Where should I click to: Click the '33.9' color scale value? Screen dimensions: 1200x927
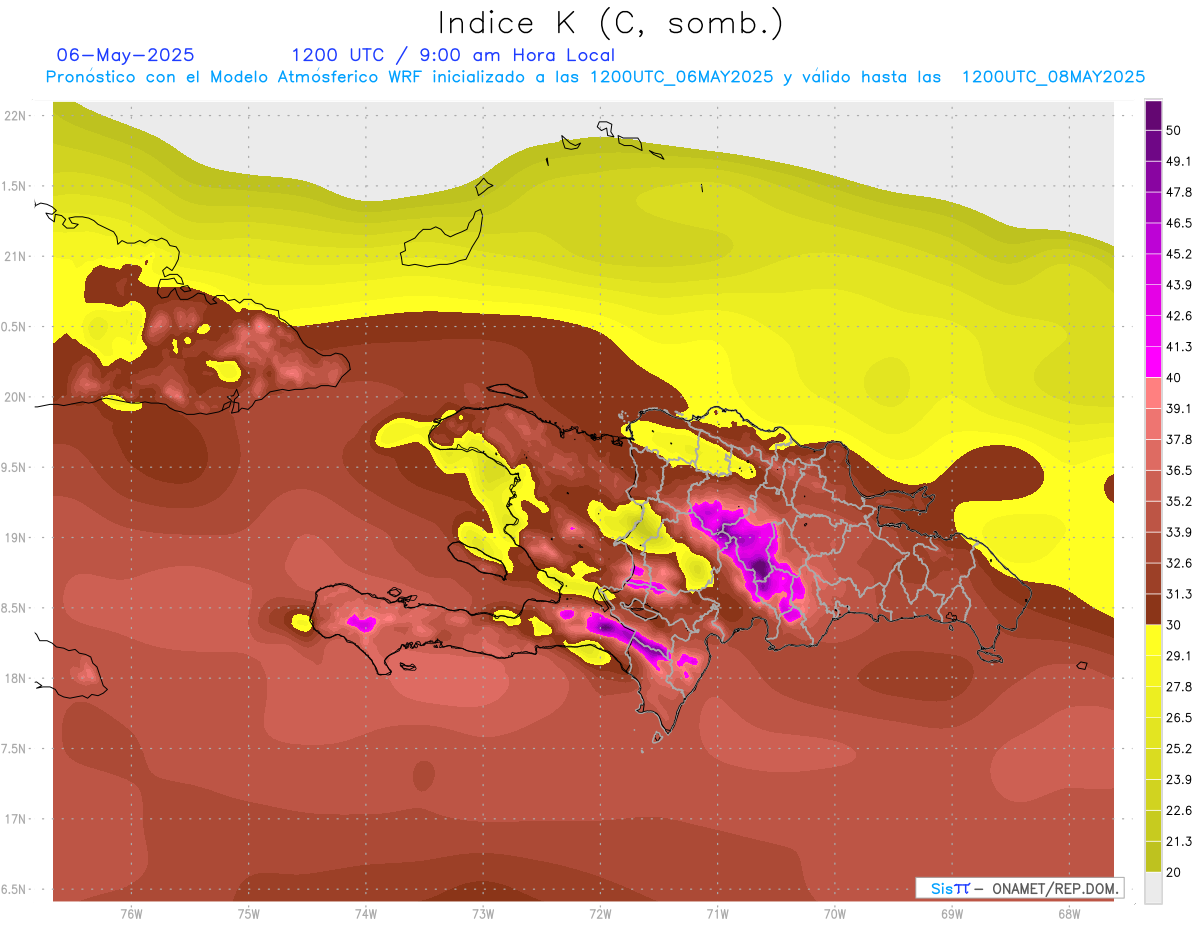[1179, 532]
